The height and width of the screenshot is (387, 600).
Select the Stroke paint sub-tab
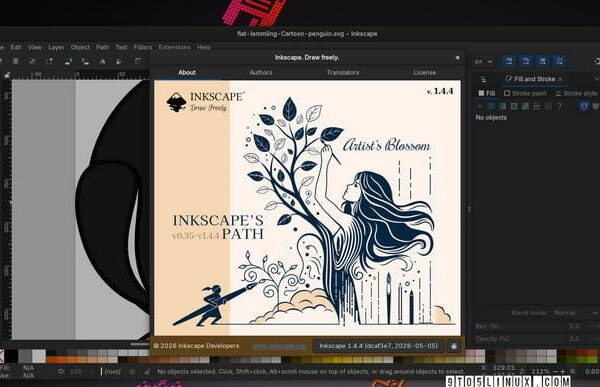(x=525, y=93)
